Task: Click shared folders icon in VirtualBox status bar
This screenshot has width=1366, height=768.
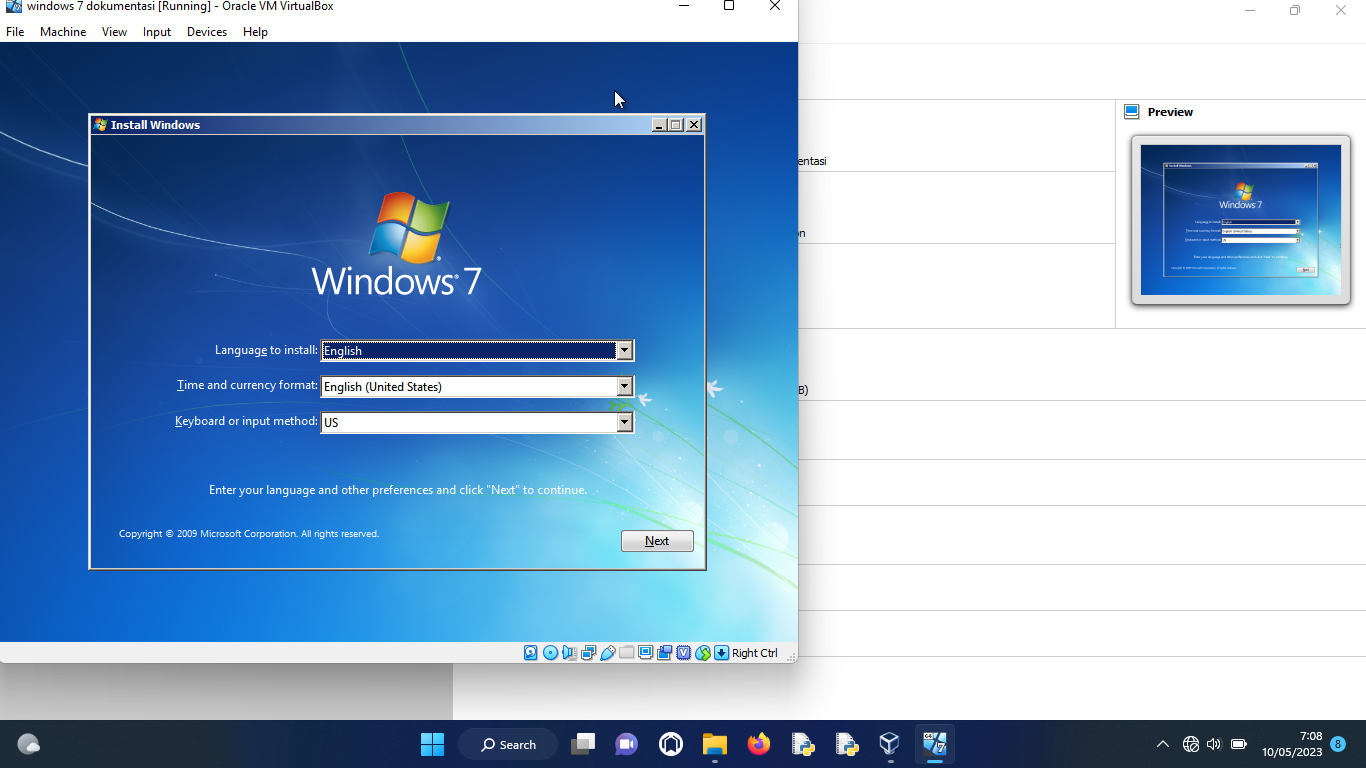Action: (x=627, y=653)
